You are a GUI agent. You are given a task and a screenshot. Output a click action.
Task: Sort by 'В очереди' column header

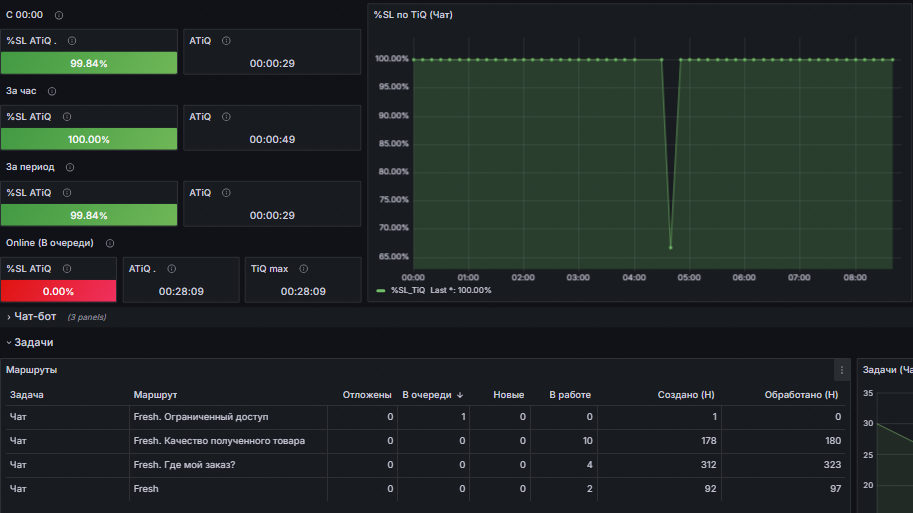[432, 395]
